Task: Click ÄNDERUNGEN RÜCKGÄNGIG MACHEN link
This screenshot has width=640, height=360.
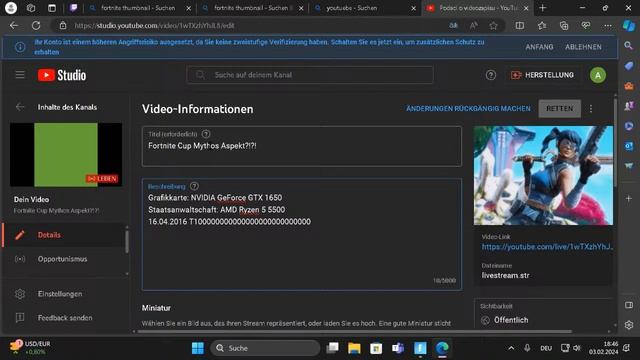Action: coord(468,109)
